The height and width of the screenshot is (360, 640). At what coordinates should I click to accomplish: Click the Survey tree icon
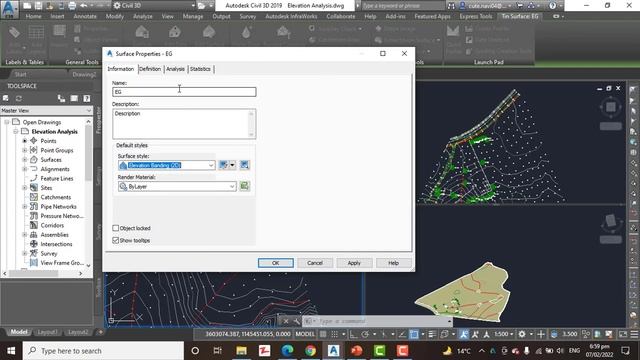coord(34,253)
